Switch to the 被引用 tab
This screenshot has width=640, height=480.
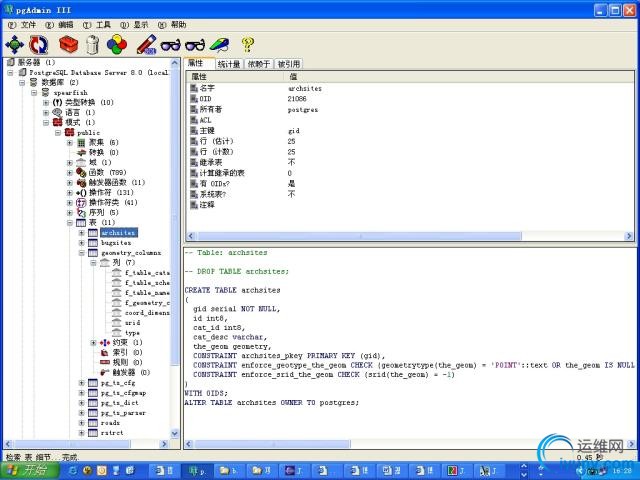289,64
